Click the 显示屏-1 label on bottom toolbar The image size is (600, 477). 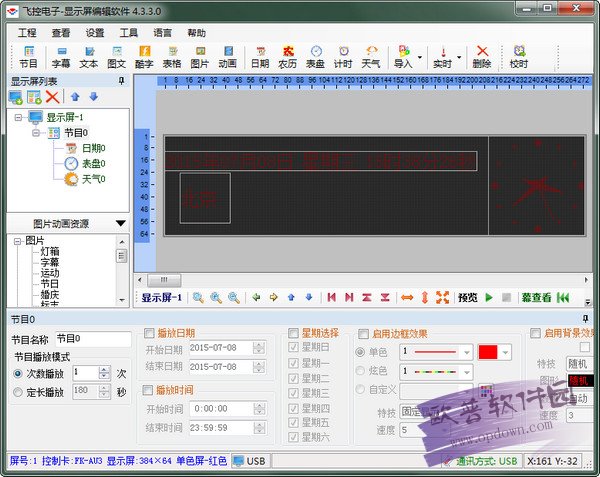(x=161, y=297)
